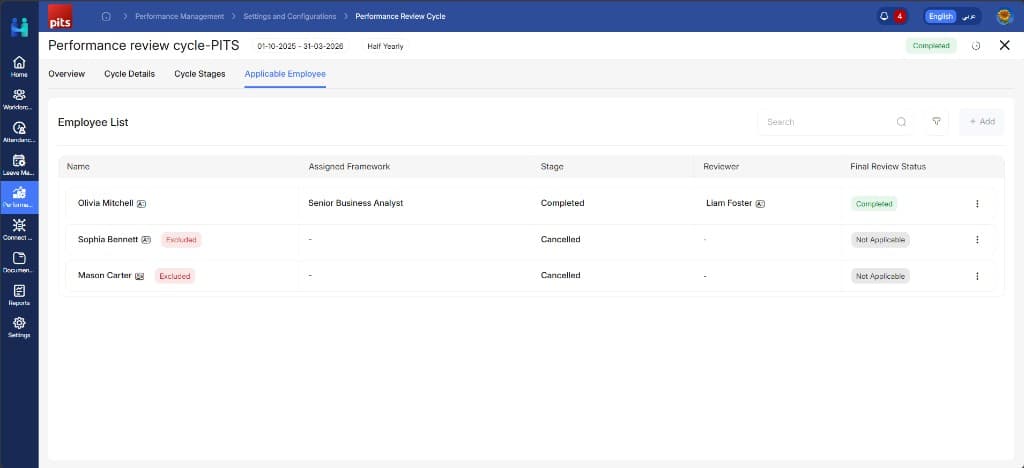Open the Reports sidebar icon
The image size is (1024, 468).
click(x=19, y=295)
